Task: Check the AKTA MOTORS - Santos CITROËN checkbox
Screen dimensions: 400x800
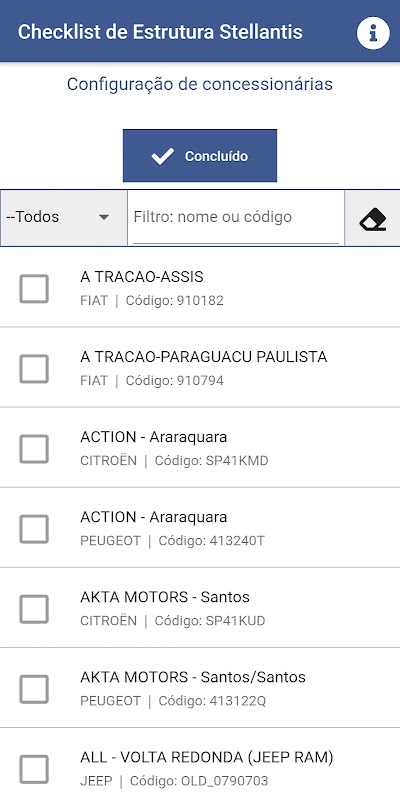Action: pyautogui.click(x=34, y=609)
